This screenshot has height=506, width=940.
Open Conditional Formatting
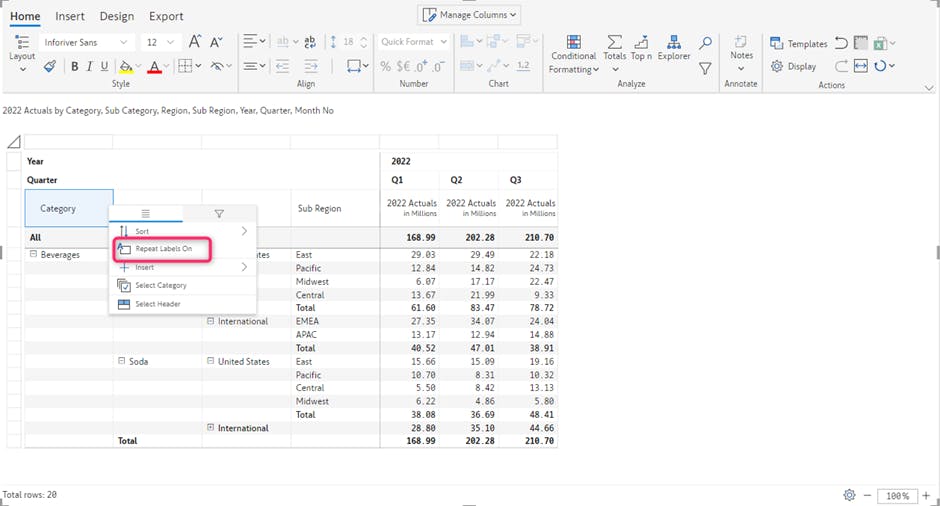pyautogui.click(x=574, y=55)
